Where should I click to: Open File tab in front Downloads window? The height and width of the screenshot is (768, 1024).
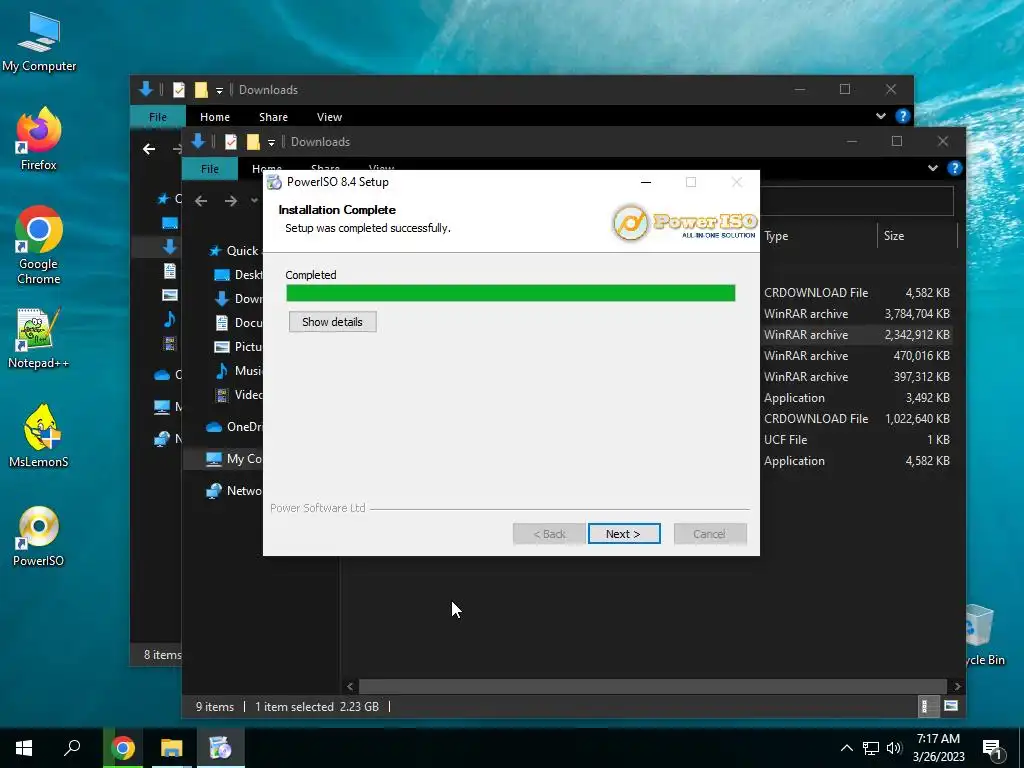(210, 168)
